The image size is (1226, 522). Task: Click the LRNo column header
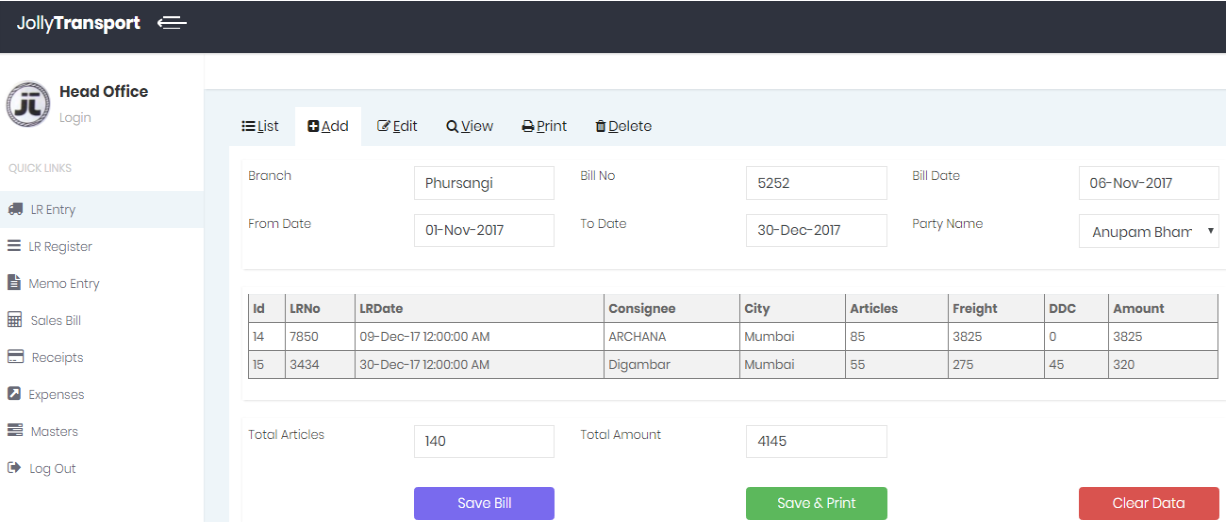[320, 308]
